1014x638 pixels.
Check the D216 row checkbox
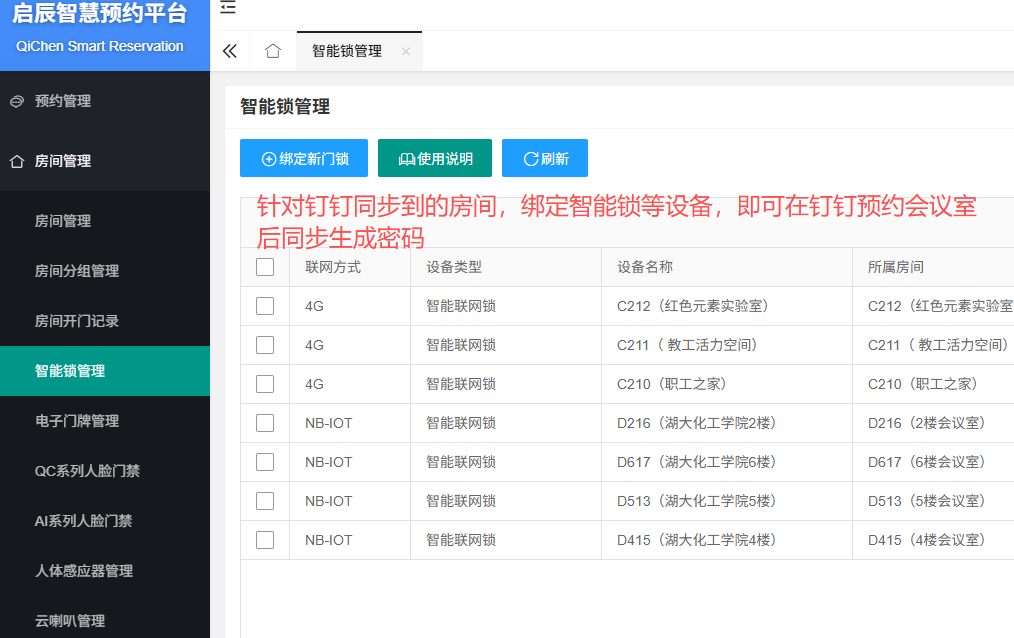[x=265, y=423]
